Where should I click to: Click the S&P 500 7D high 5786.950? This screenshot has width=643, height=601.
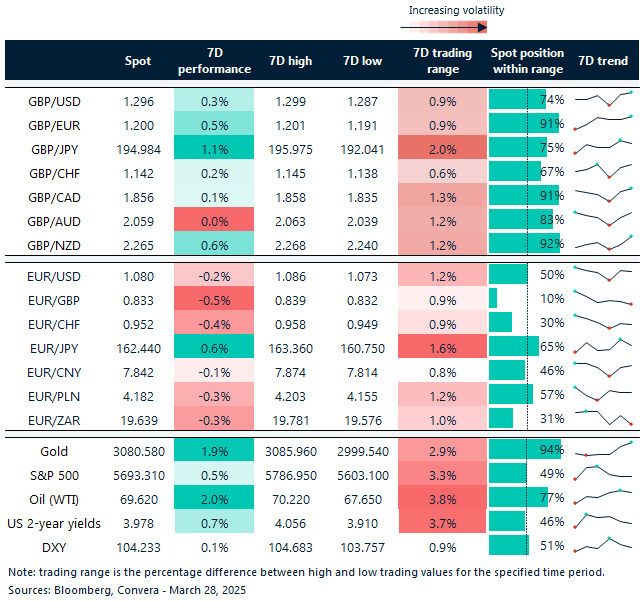290,476
